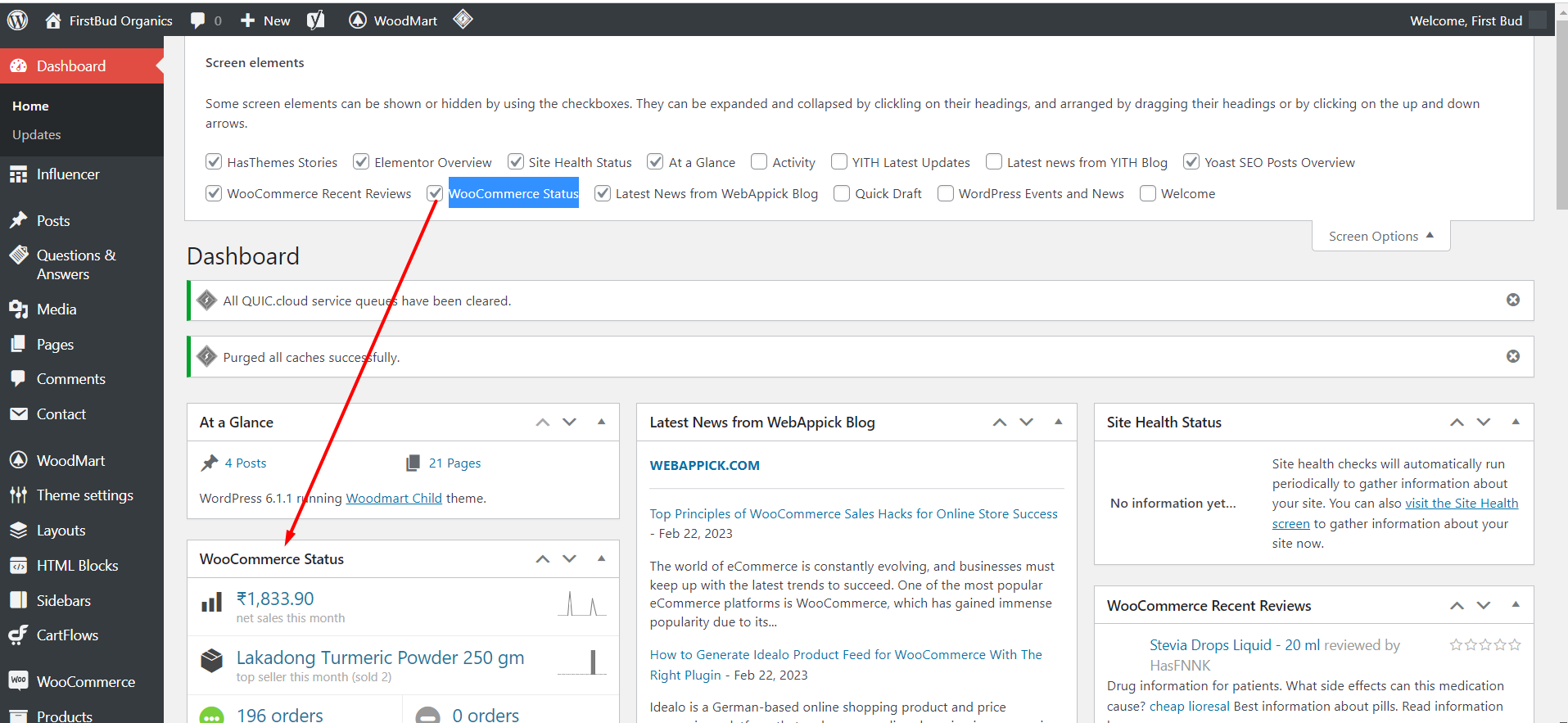Screen dimensions: 1568x723
Task: Open CartFlows sidebar icon
Action: (x=19, y=635)
